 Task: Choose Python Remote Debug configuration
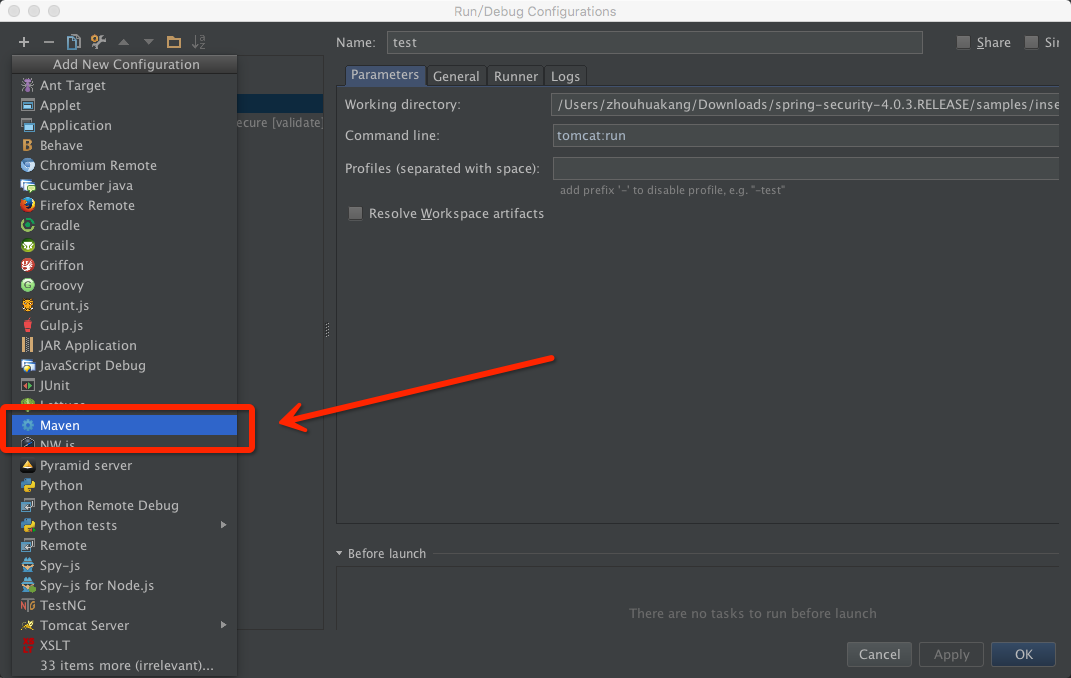(124, 505)
